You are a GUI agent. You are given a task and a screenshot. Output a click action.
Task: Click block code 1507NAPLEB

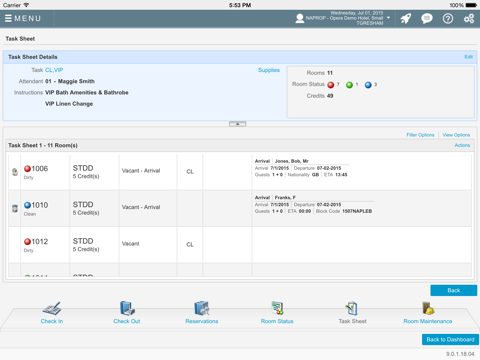[357, 211]
